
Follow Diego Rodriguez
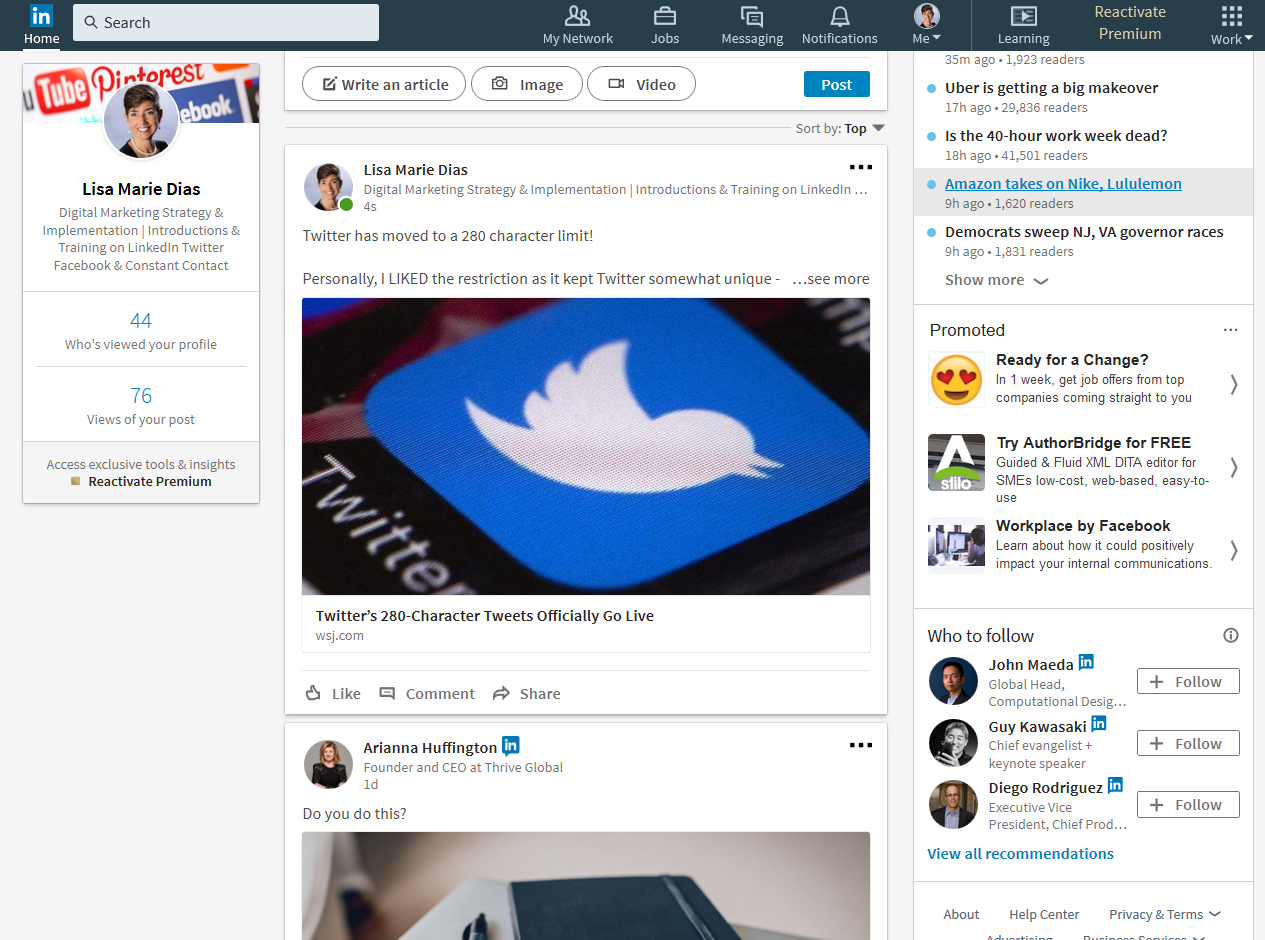[1188, 805]
